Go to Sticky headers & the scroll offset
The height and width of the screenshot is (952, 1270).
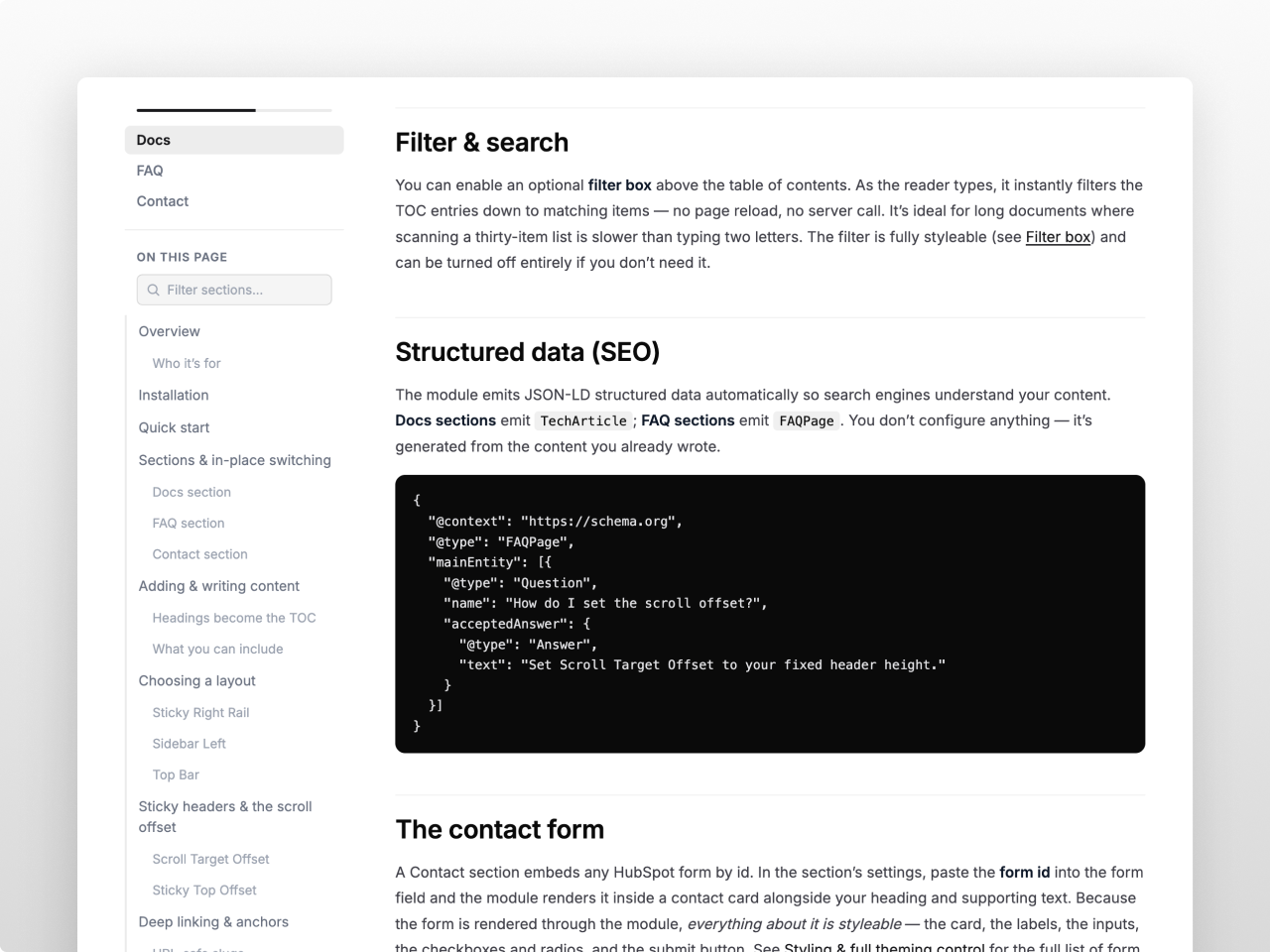click(225, 816)
